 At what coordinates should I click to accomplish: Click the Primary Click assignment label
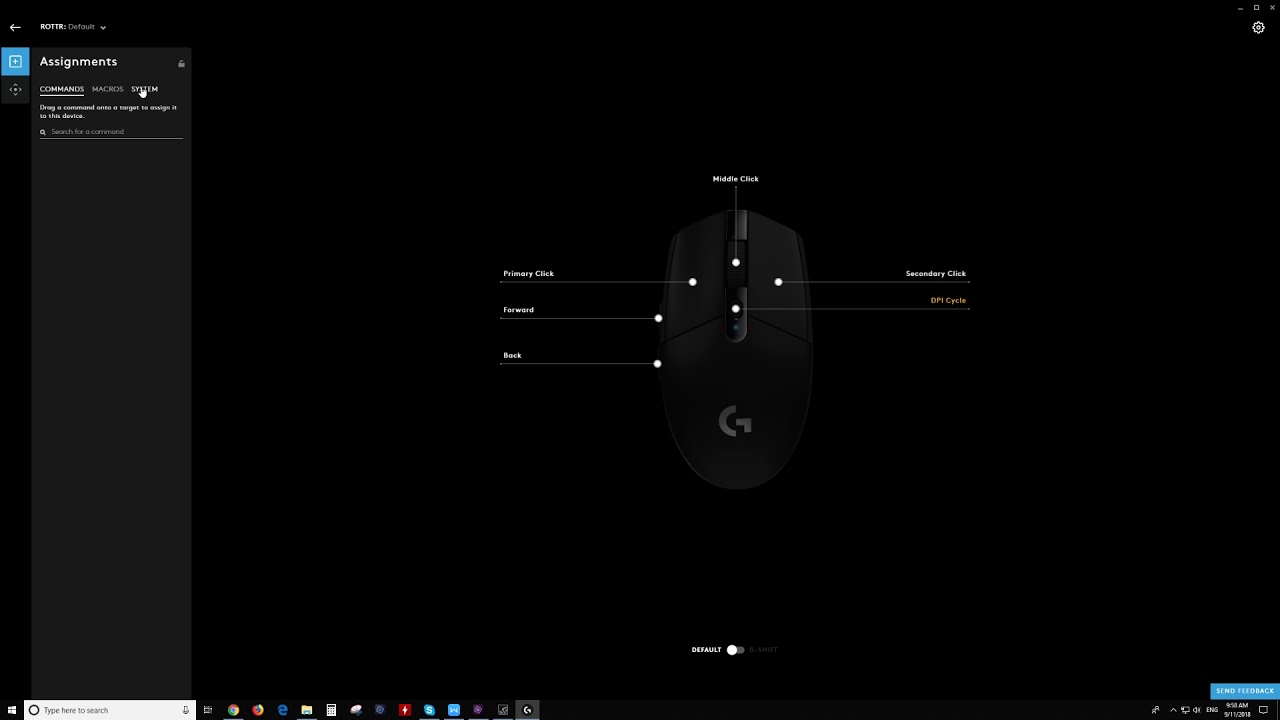(529, 273)
